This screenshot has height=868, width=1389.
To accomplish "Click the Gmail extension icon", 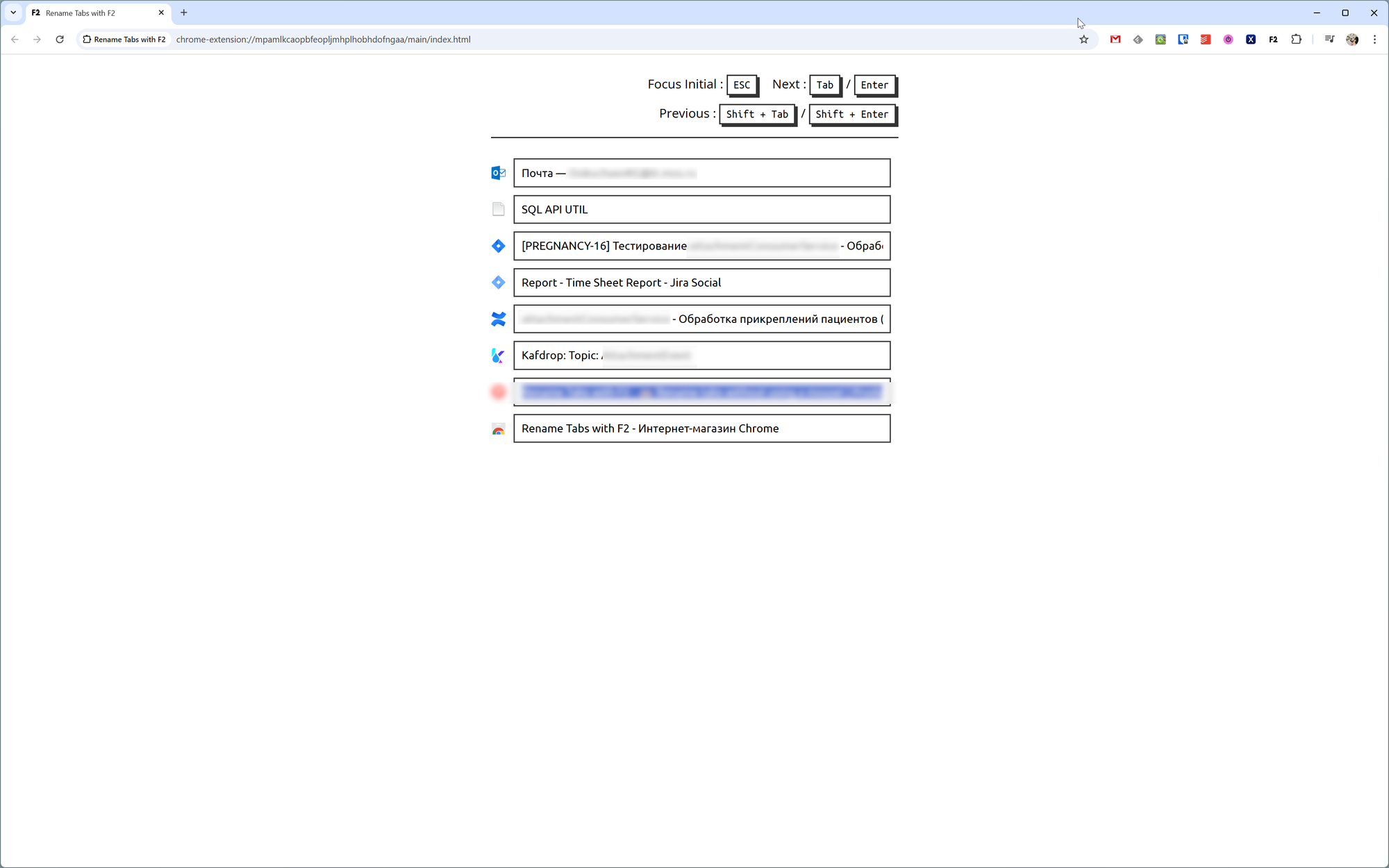I will [x=1115, y=40].
